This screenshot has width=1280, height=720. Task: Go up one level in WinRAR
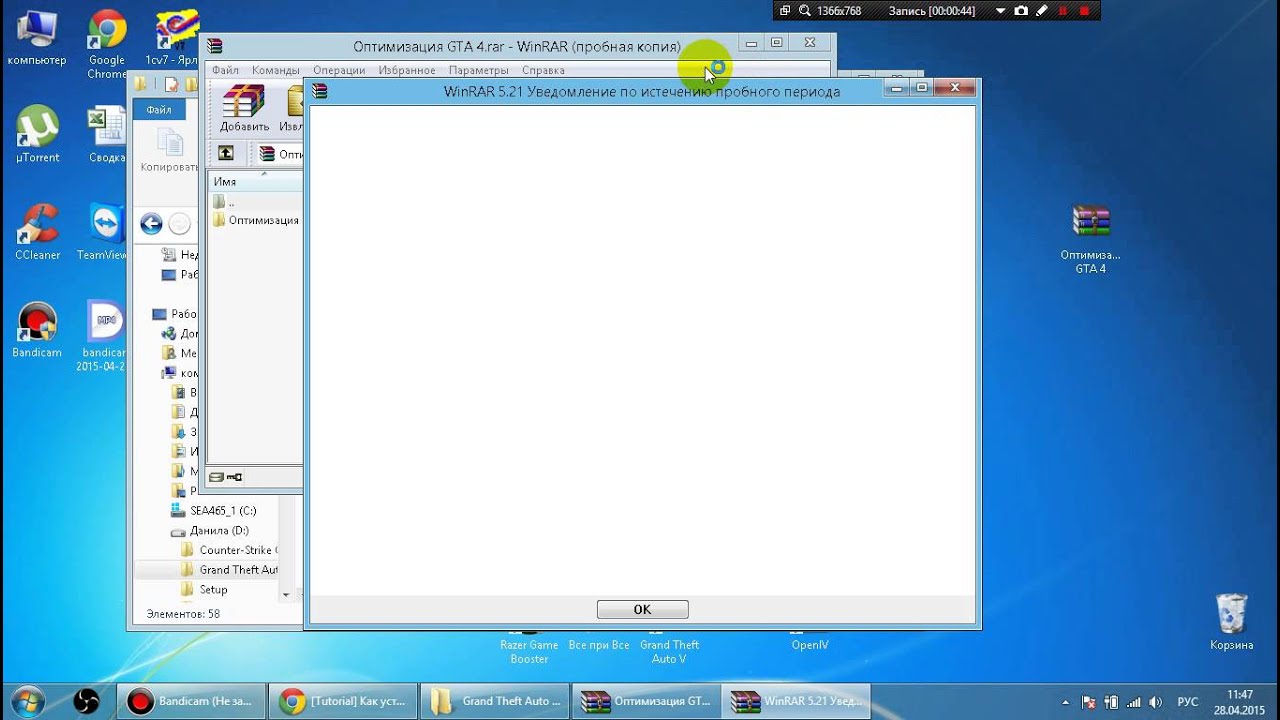(x=226, y=153)
